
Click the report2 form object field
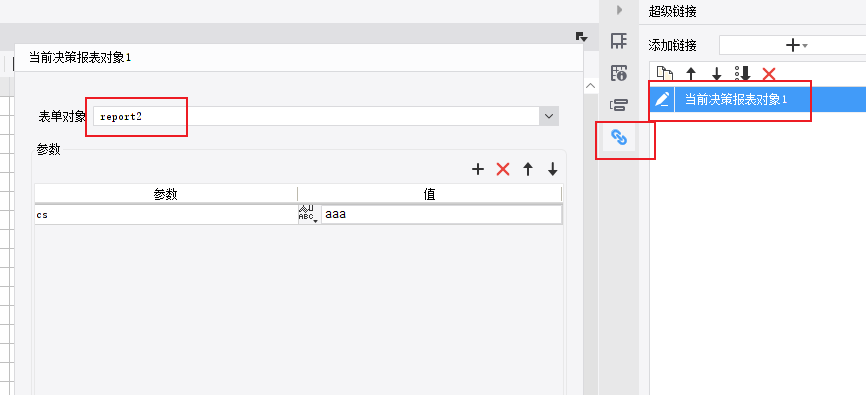pyautogui.click(x=316, y=117)
